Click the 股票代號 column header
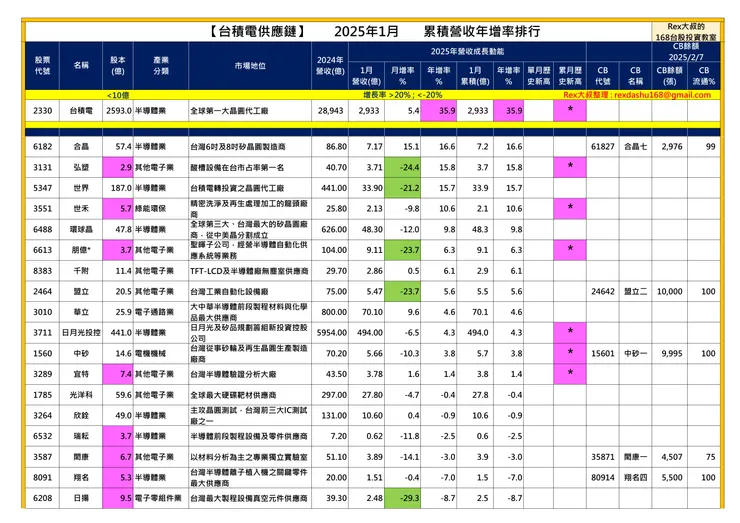 (x=42, y=66)
